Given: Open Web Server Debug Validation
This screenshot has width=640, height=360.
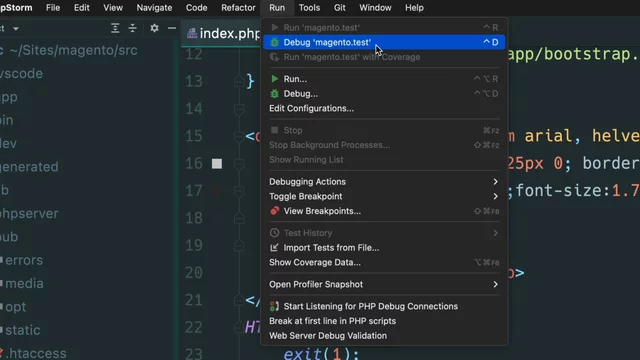Looking at the screenshot, I should pos(384,336).
